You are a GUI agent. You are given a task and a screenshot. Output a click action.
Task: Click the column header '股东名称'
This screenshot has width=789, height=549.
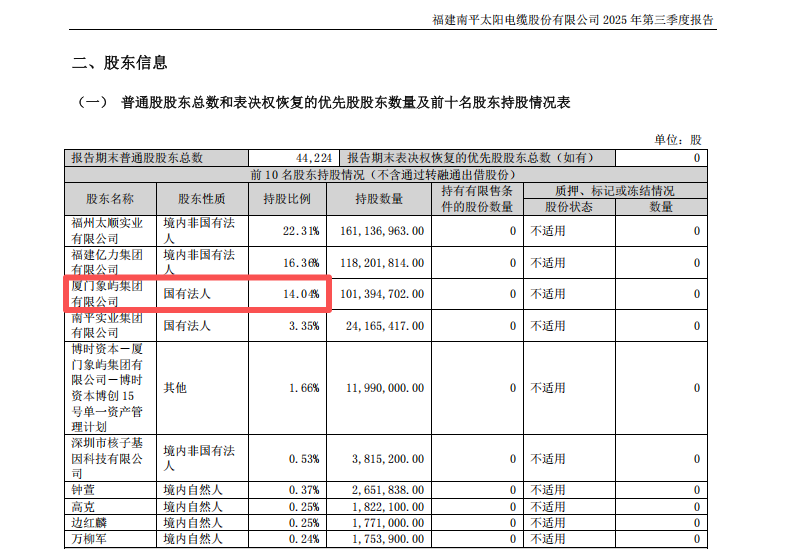pos(110,199)
